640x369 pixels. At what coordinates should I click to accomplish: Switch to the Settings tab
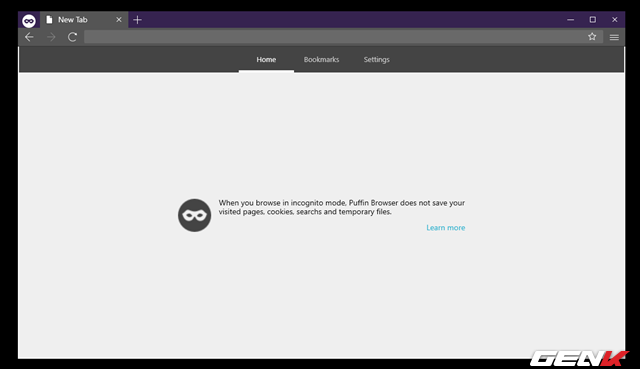click(376, 60)
